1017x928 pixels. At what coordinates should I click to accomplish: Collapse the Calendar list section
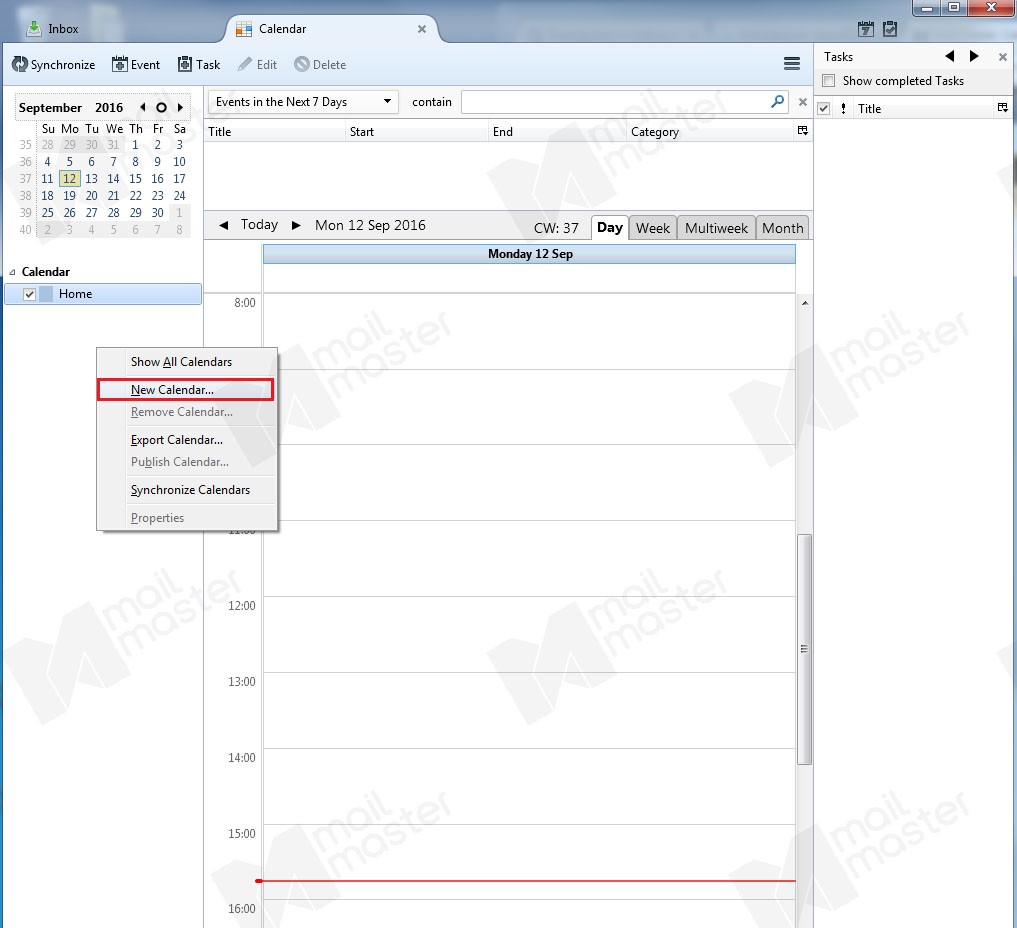pyautogui.click(x=12, y=272)
